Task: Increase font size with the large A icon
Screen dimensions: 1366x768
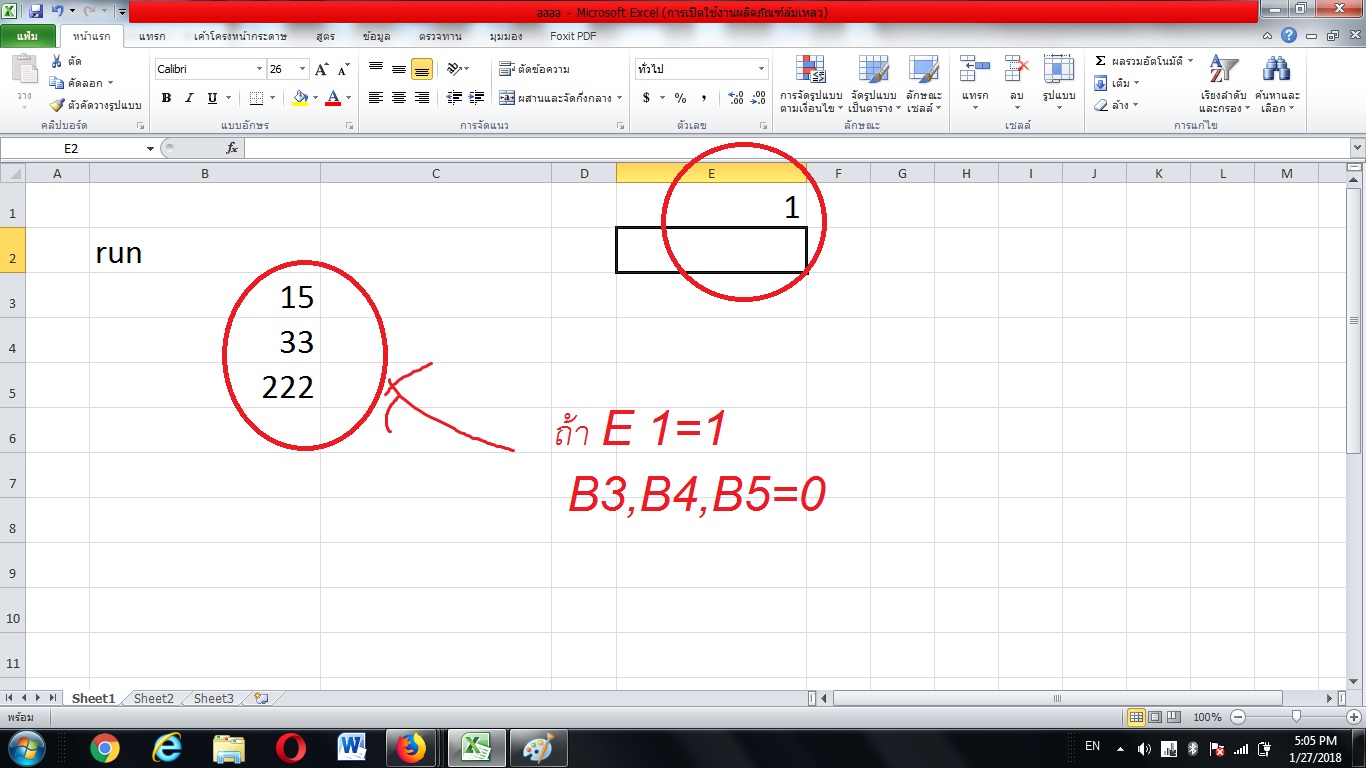Action: pos(321,69)
